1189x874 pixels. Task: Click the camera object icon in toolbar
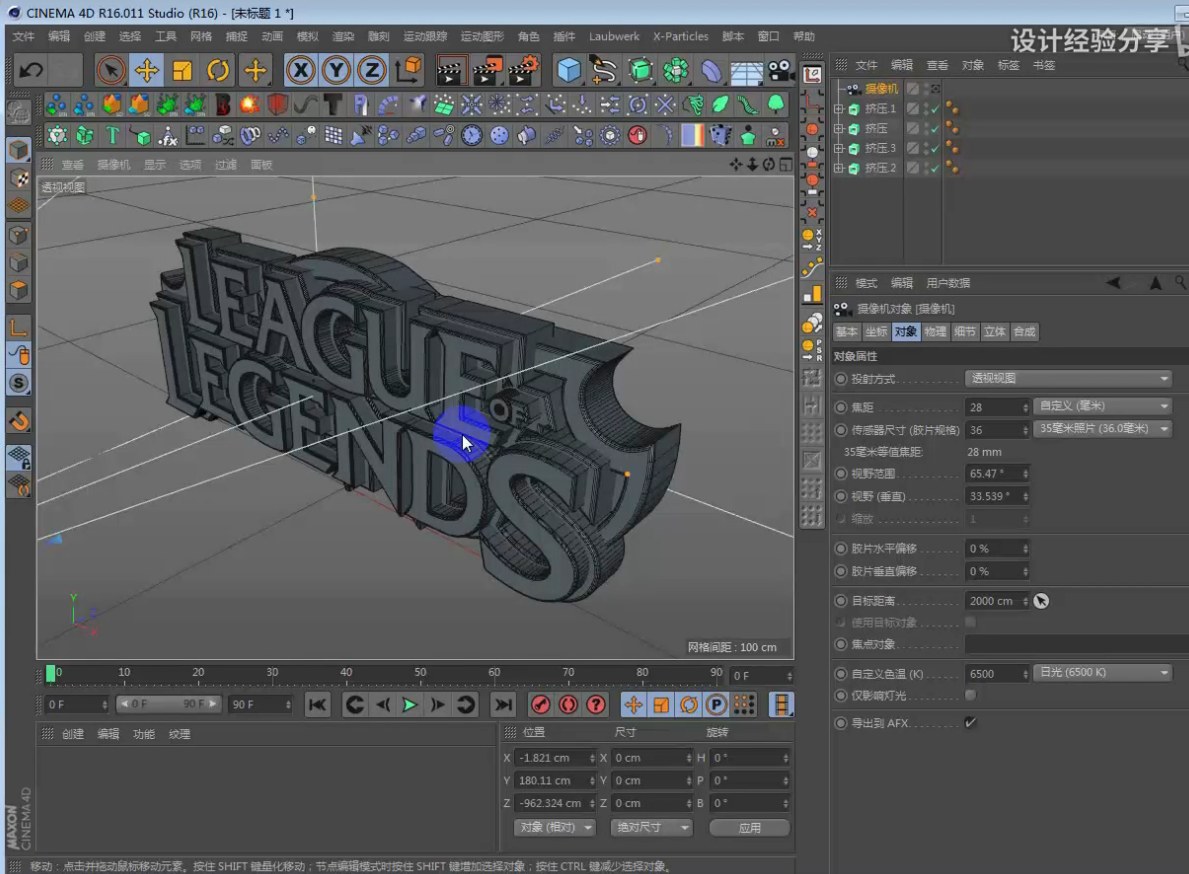point(780,70)
